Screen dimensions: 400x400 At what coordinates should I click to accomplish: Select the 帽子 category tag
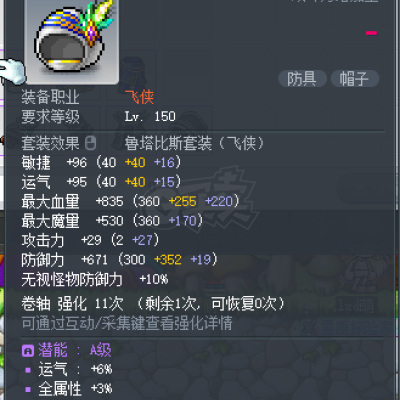click(x=355, y=79)
